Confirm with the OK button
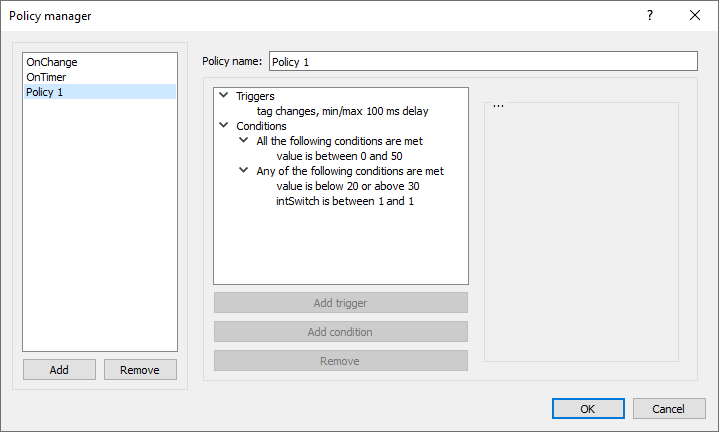 588,409
